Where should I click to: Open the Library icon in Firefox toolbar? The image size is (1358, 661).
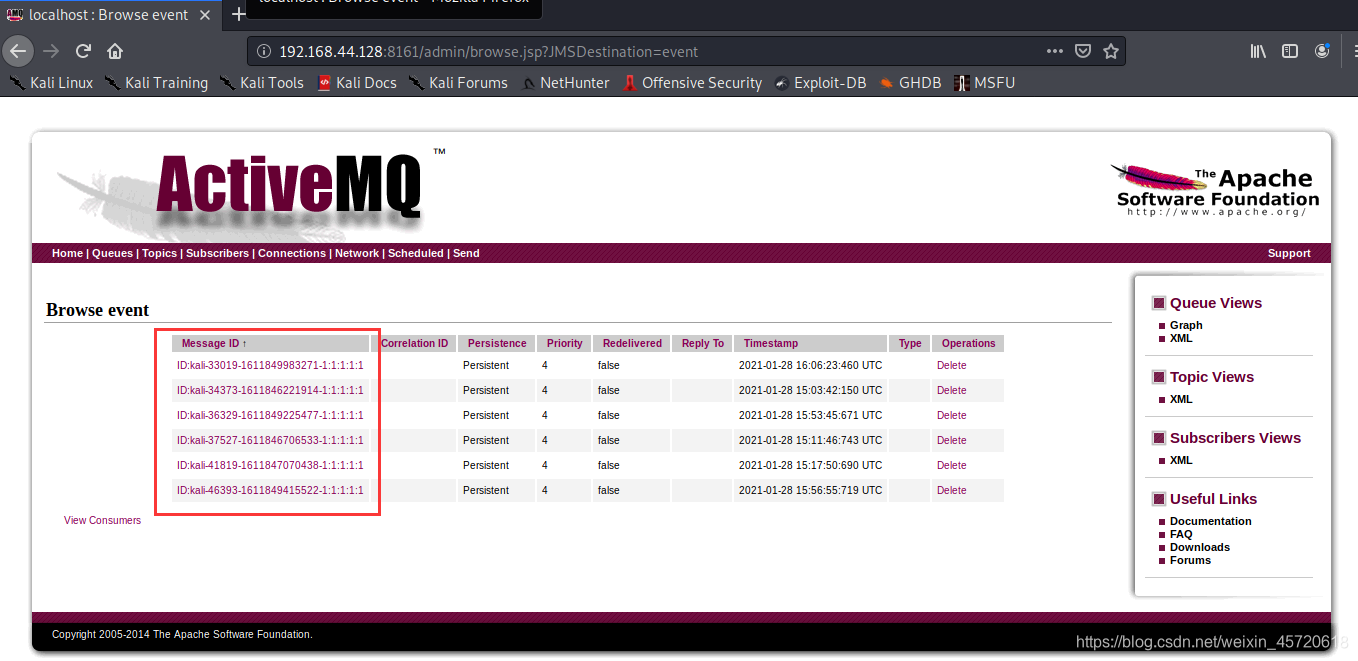coord(1259,51)
